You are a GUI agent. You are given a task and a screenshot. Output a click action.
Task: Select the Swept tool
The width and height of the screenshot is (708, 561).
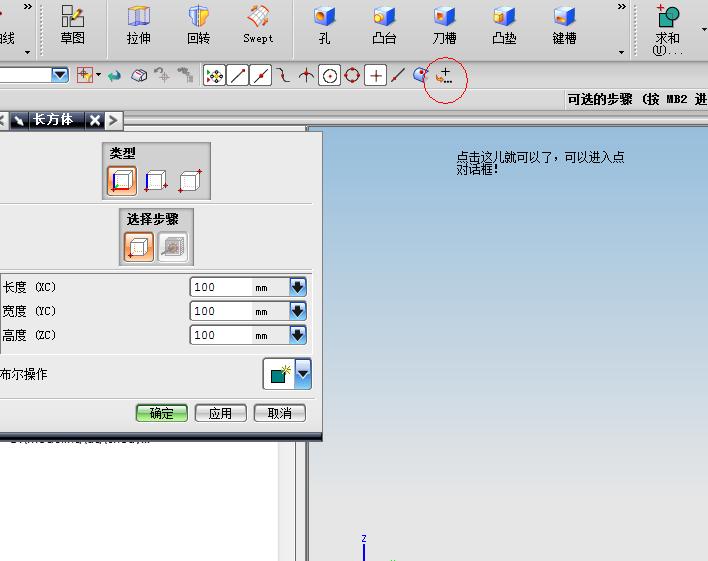258,25
